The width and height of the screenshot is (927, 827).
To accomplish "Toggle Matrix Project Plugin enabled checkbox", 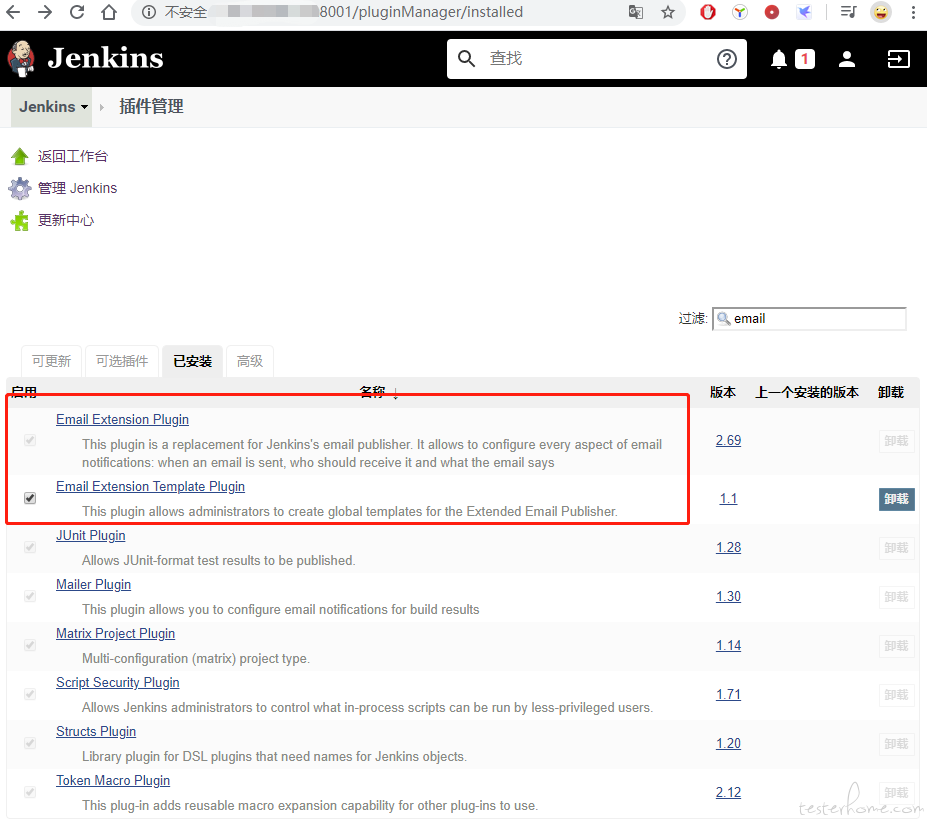I will pos(30,646).
